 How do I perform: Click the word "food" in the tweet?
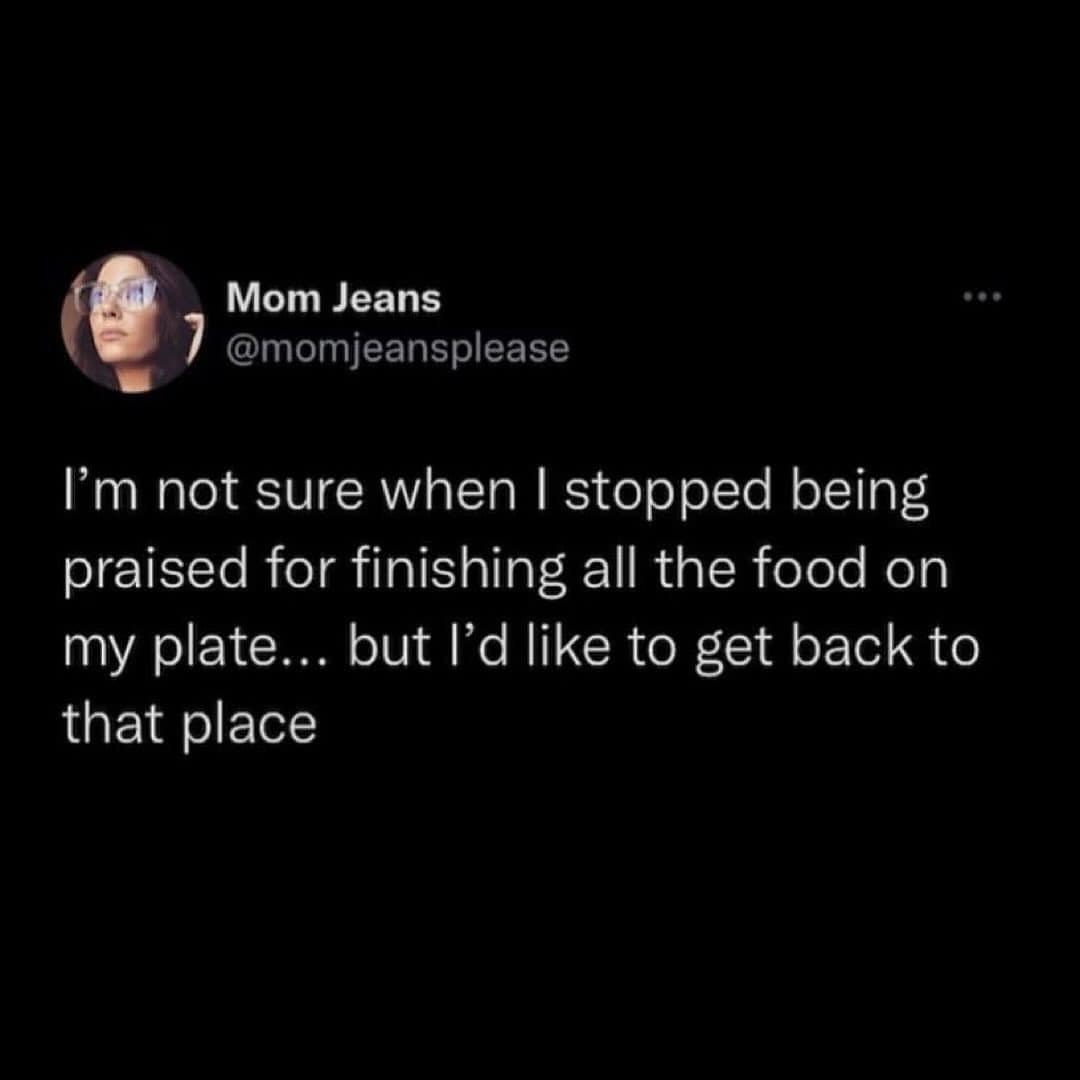(809, 569)
